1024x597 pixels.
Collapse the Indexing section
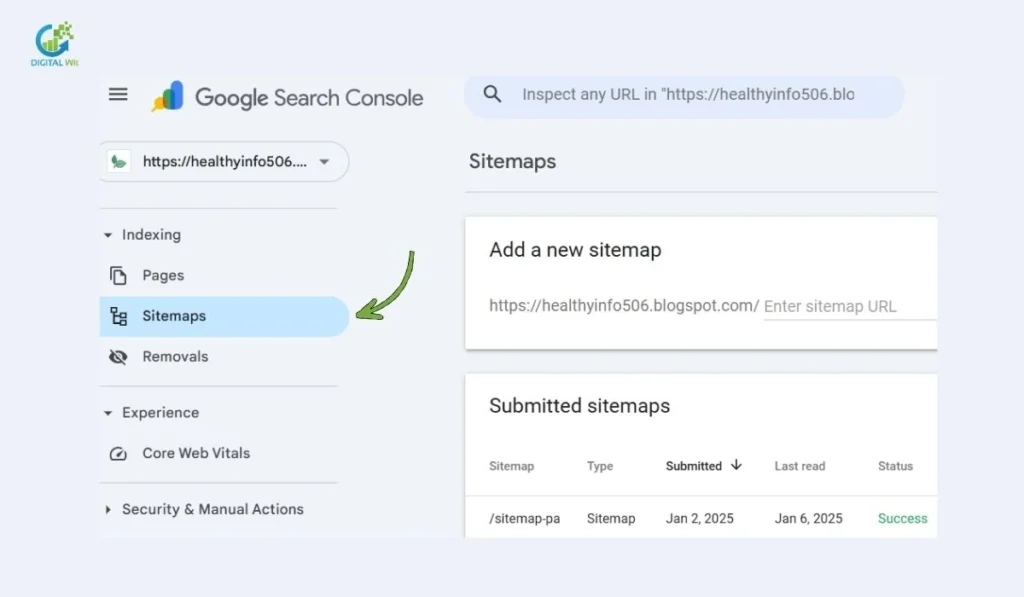pyautogui.click(x=108, y=234)
